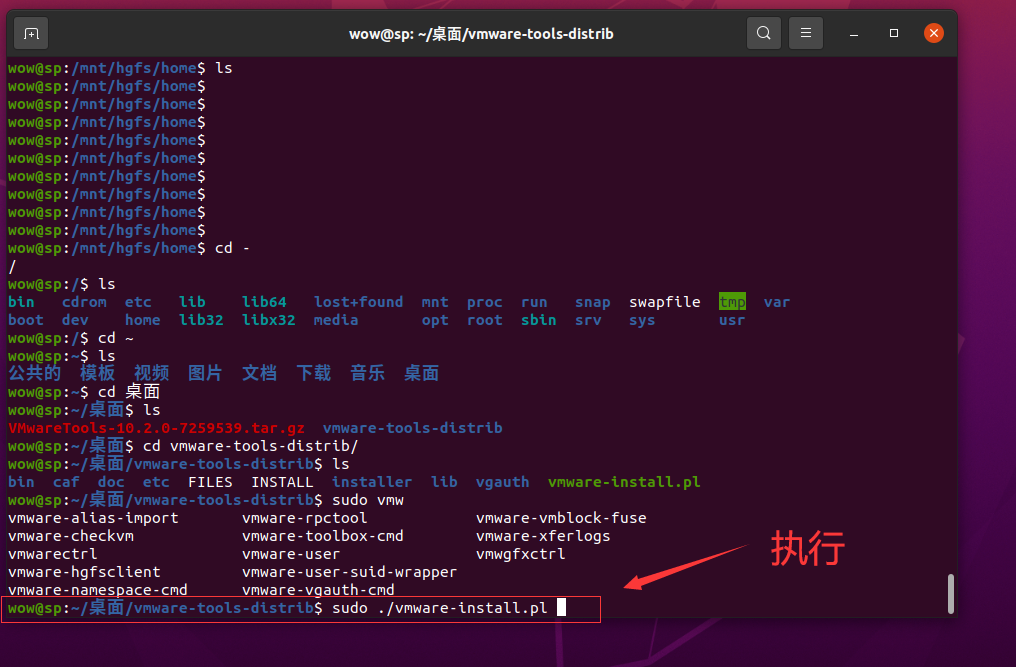Click the snap directory name
1016x667 pixels.
(x=592, y=303)
